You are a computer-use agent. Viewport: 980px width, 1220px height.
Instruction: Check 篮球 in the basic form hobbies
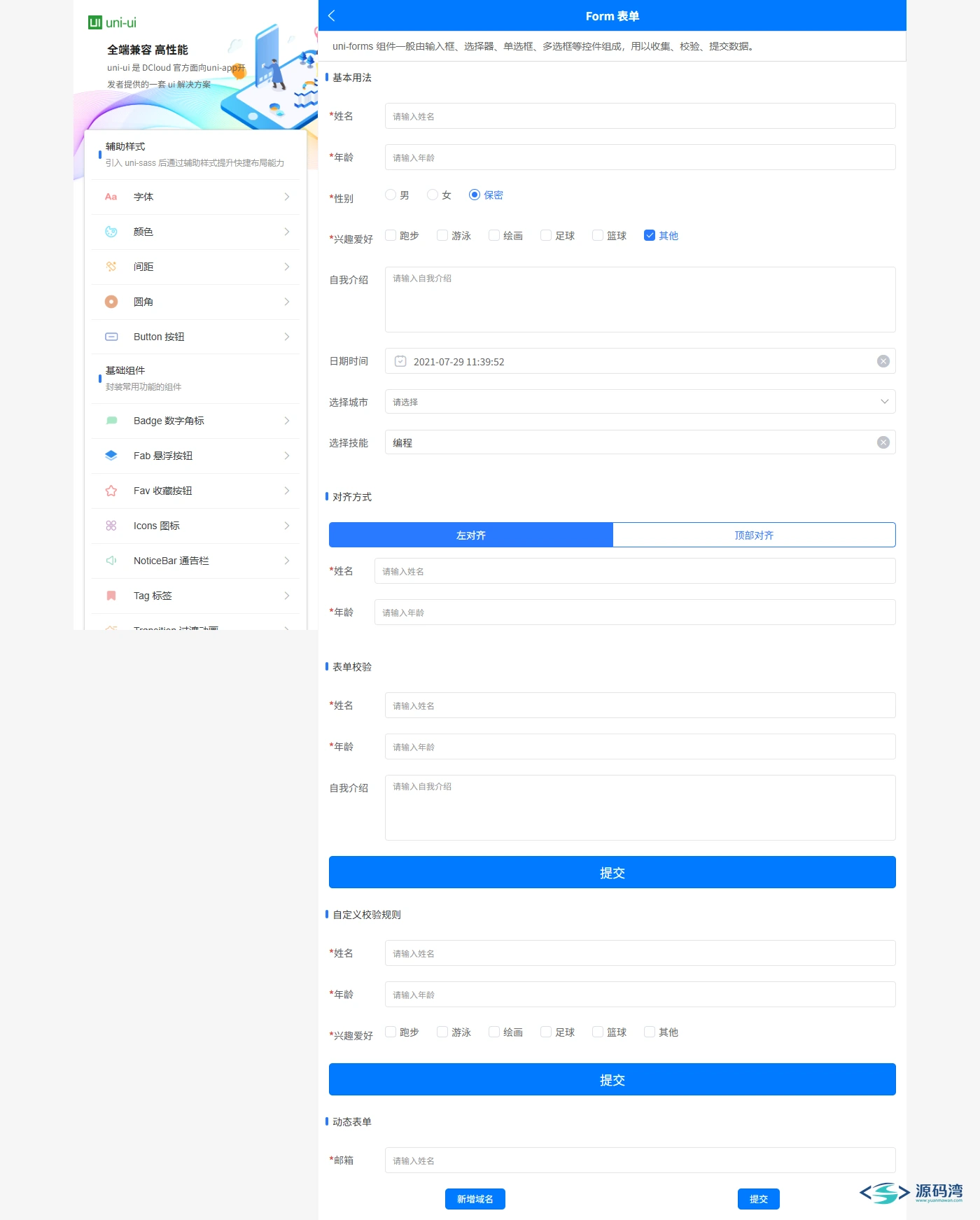pyautogui.click(x=598, y=235)
